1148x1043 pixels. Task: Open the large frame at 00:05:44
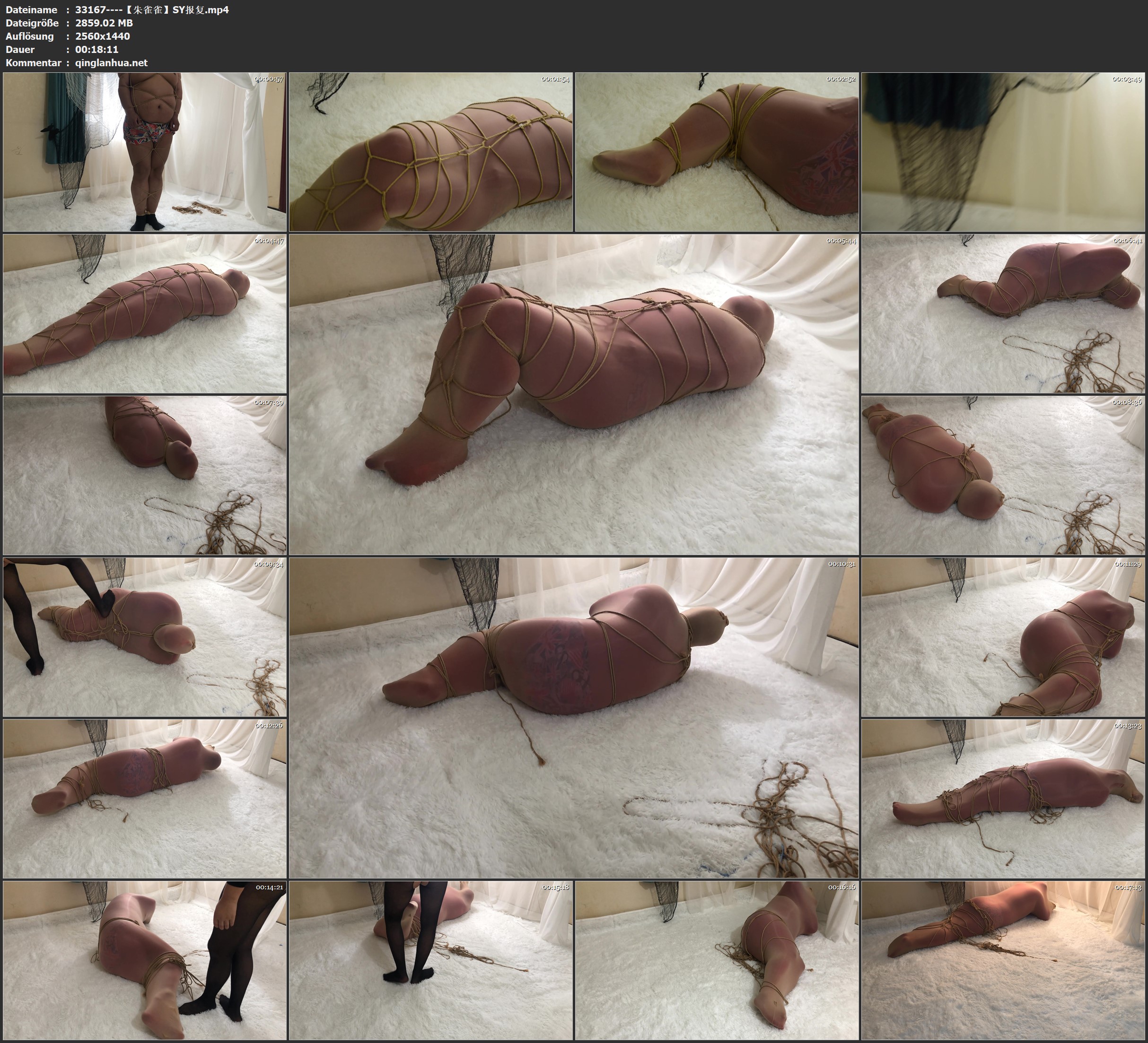click(573, 394)
